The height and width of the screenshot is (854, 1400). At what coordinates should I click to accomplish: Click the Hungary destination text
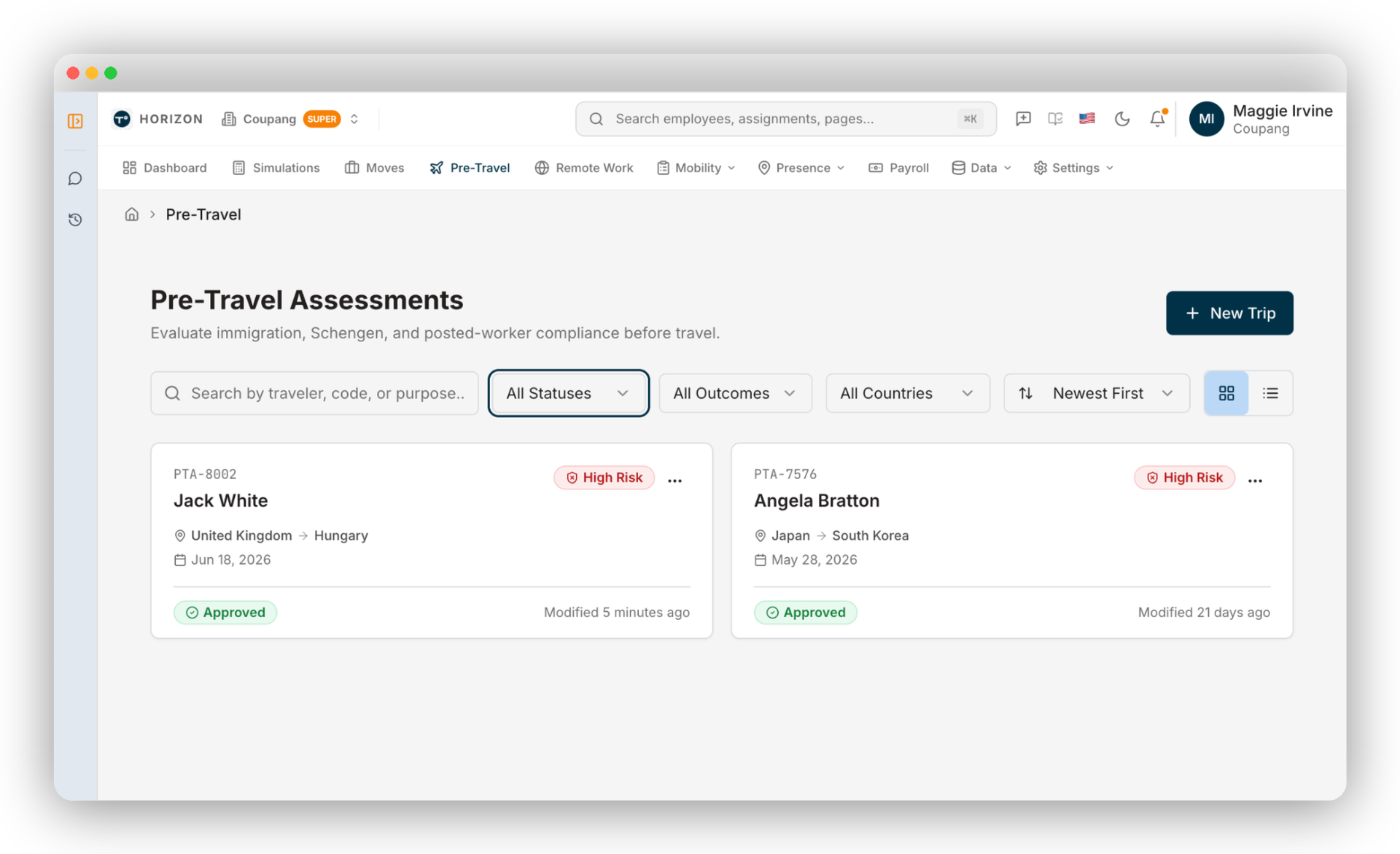click(x=341, y=536)
